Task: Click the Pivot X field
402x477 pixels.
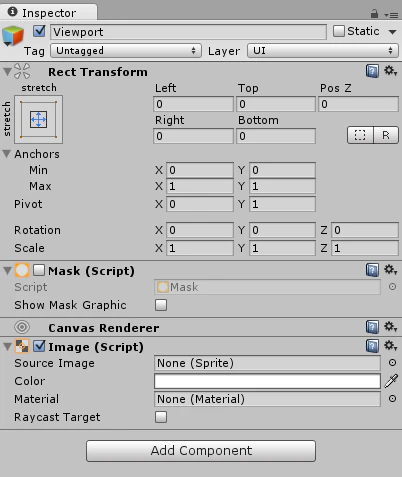Action: 200,204
